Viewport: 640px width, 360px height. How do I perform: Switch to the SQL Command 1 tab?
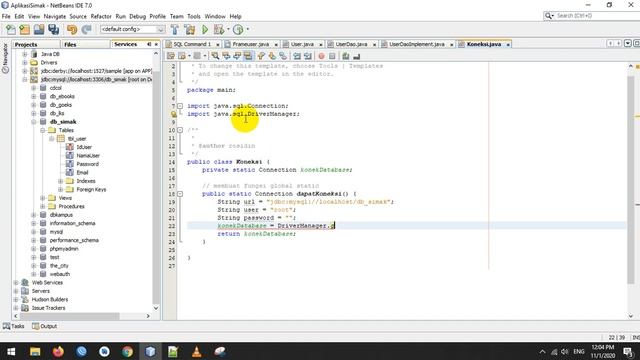pyautogui.click(x=192, y=44)
